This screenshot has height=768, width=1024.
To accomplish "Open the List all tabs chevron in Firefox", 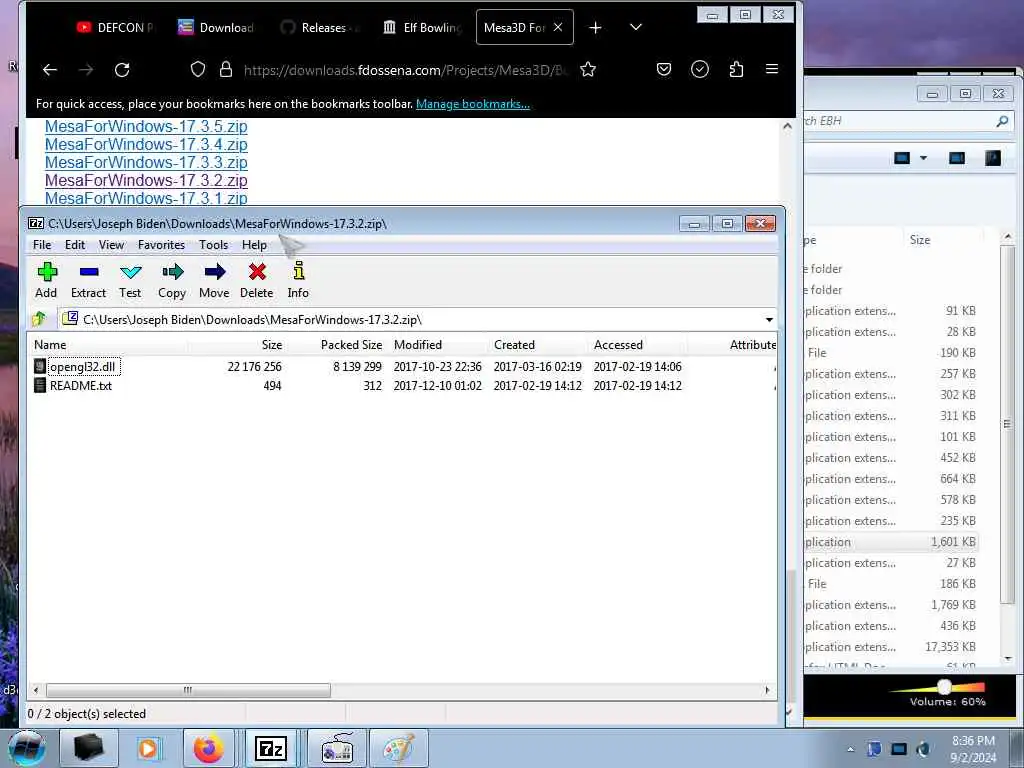I will [x=635, y=27].
